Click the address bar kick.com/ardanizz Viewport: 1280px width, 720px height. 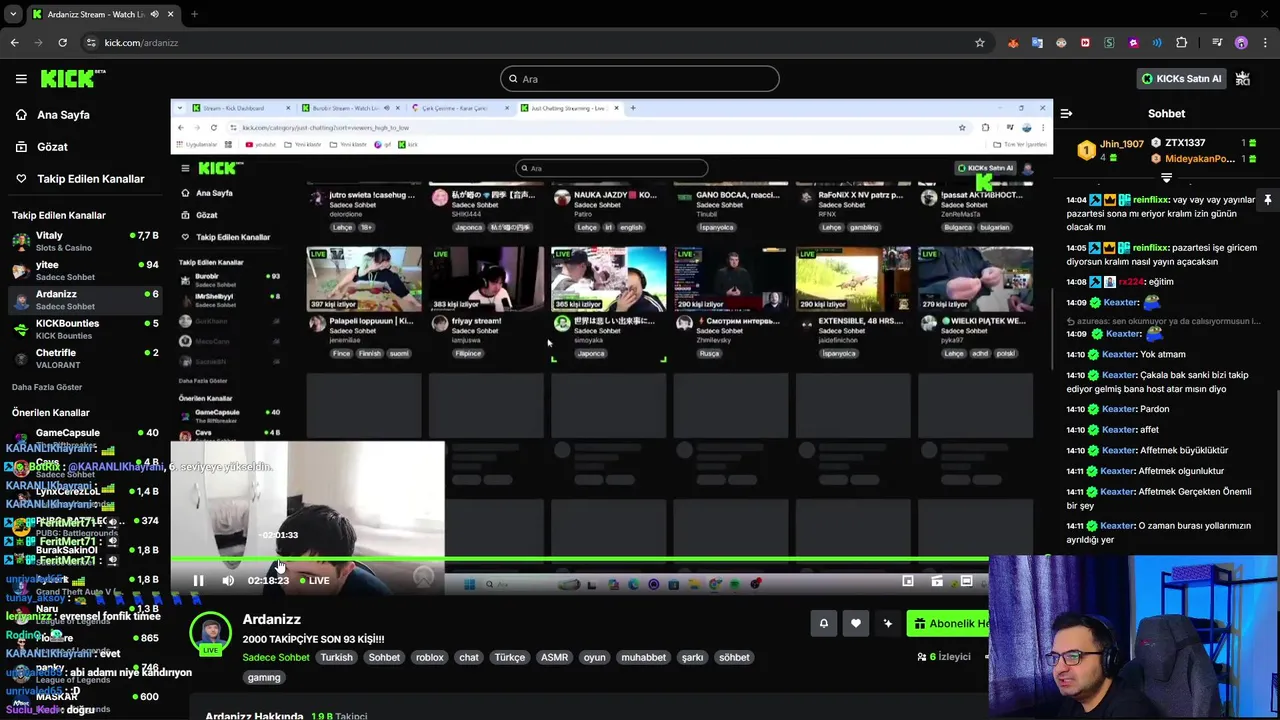[x=141, y=43]
